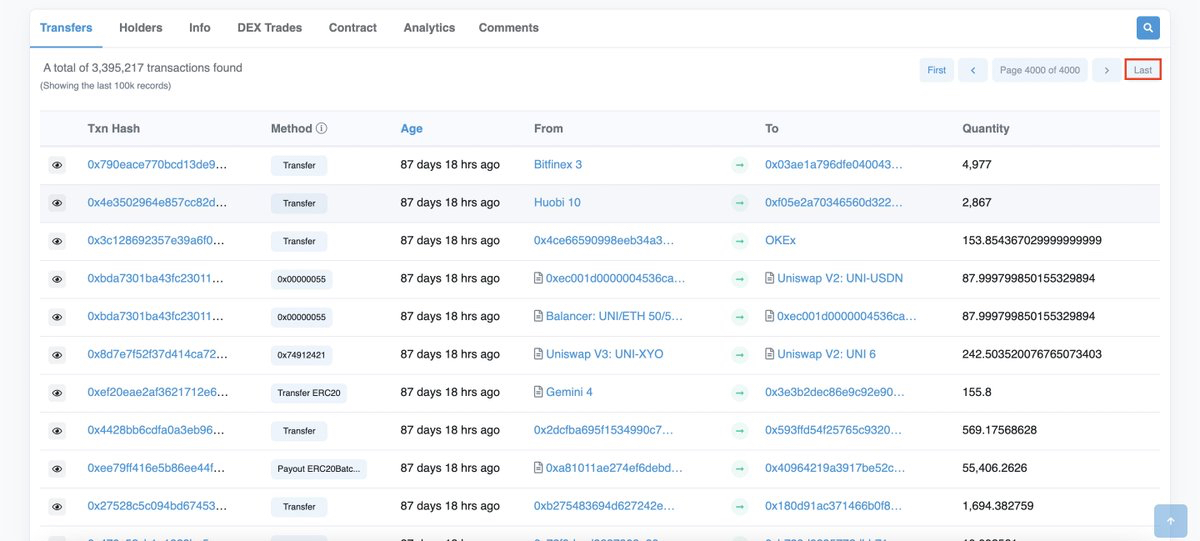Jump to First page

click(x=936, y=70)
